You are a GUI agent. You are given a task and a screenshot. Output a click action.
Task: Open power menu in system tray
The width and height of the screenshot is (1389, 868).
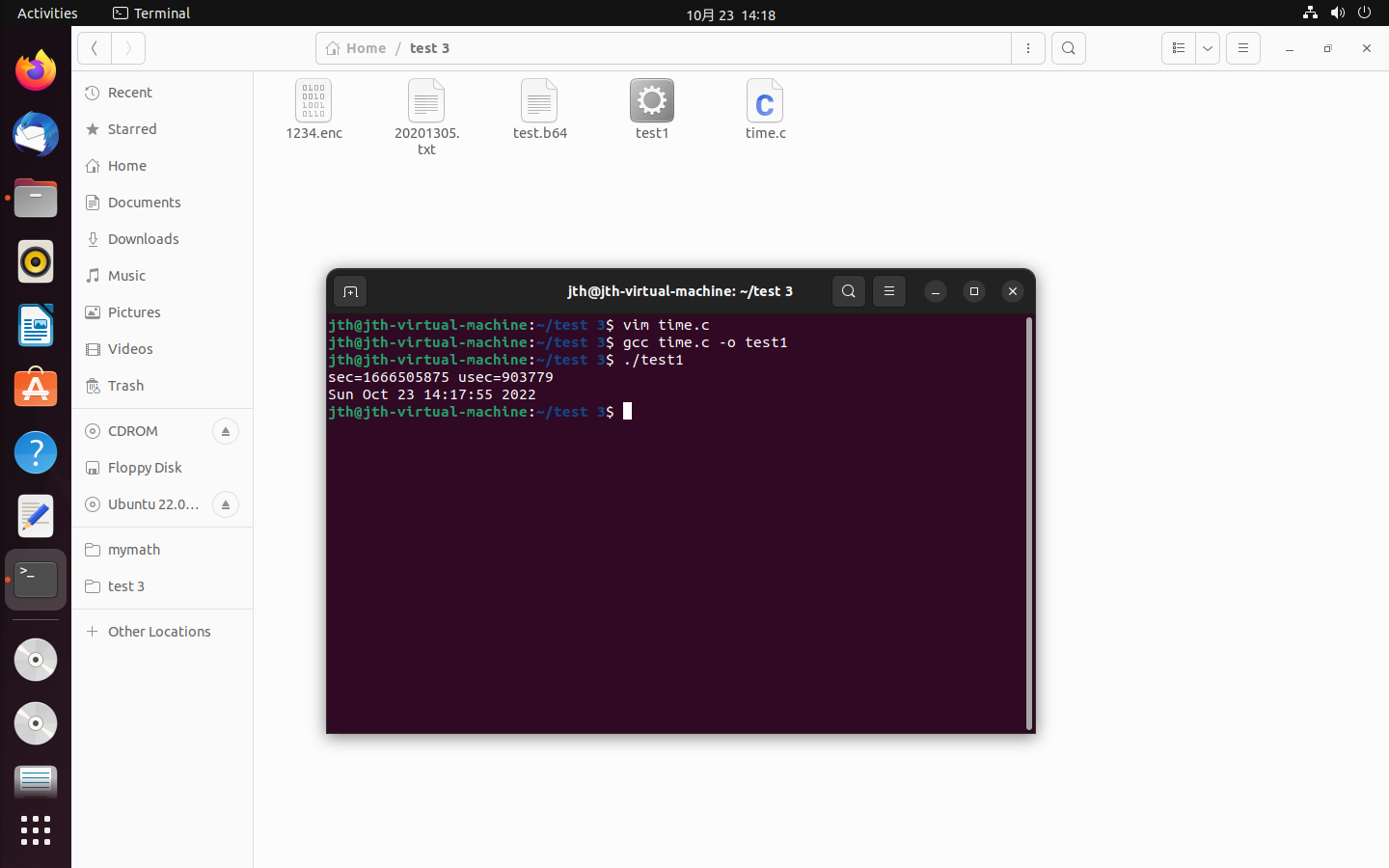1364,13
